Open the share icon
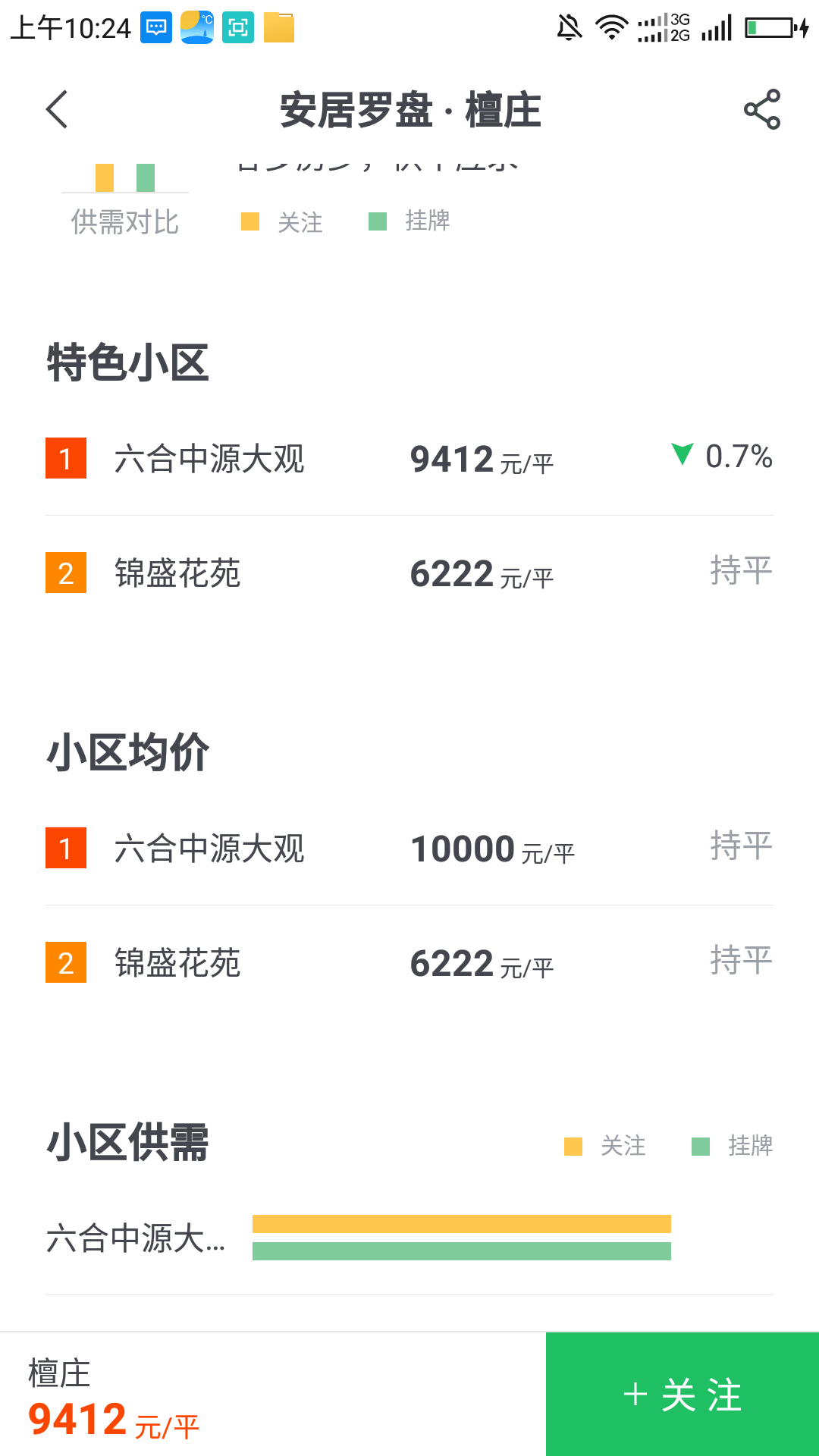The image size is (819, 1456). (x=761, y=109)
